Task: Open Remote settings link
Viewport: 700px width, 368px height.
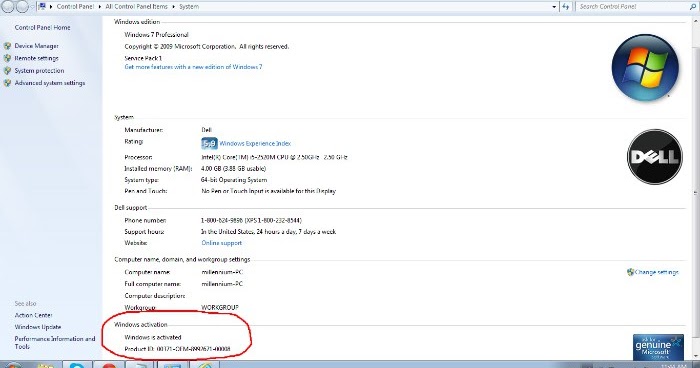Action: tap(36, 58)
